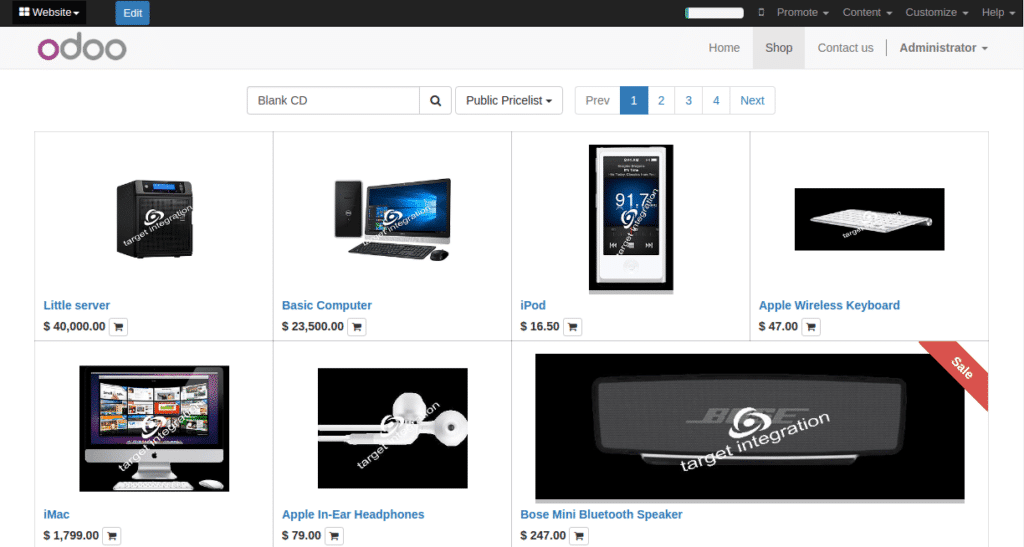This screenshot has height=547, width=1024.
Task: Click the Odoo logo
Action: [x=82, y=48]
